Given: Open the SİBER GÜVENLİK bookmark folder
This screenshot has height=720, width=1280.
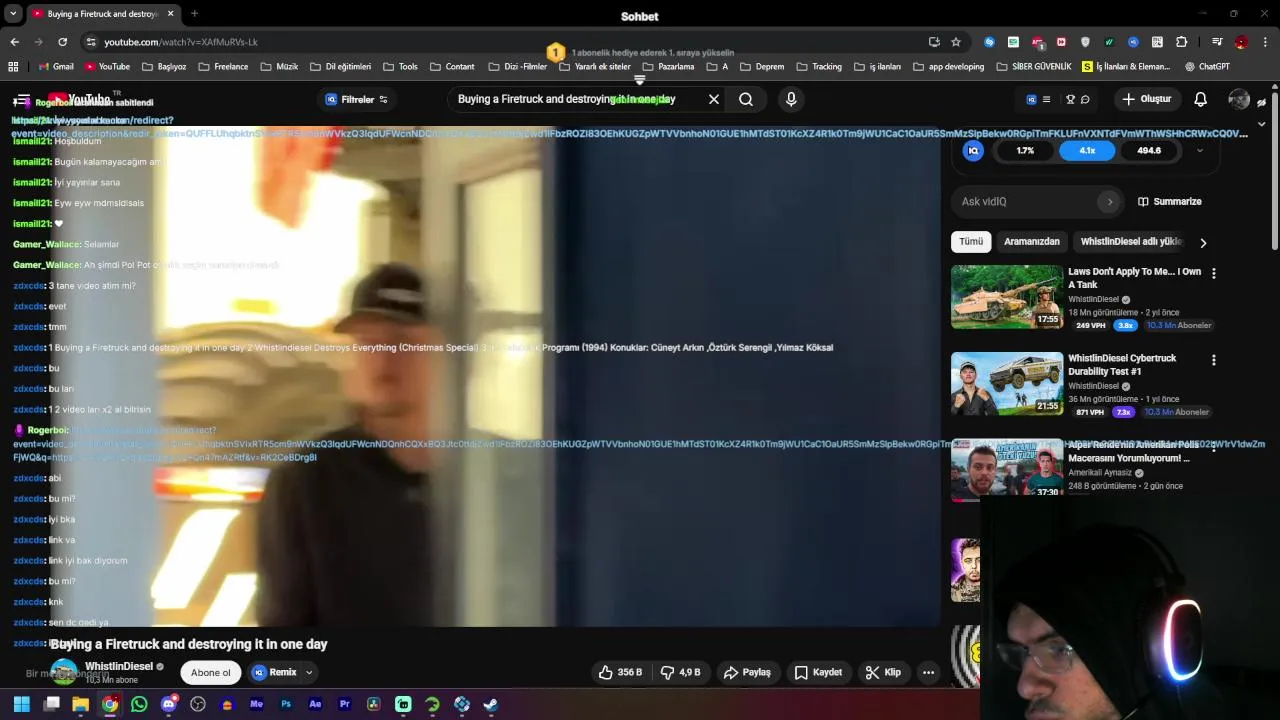Looking at the screenshot, I should (x=1035, y=67).
